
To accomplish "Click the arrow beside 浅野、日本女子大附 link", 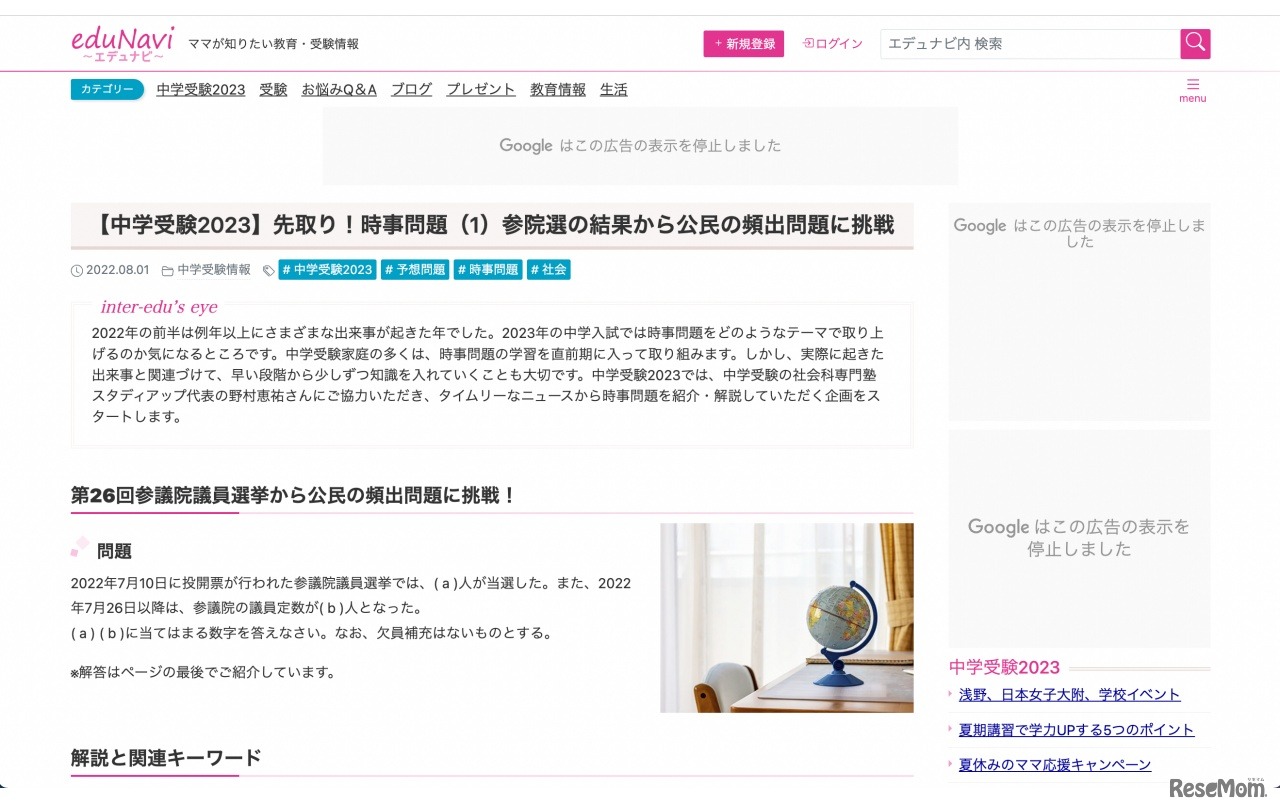I will point(950,695).
